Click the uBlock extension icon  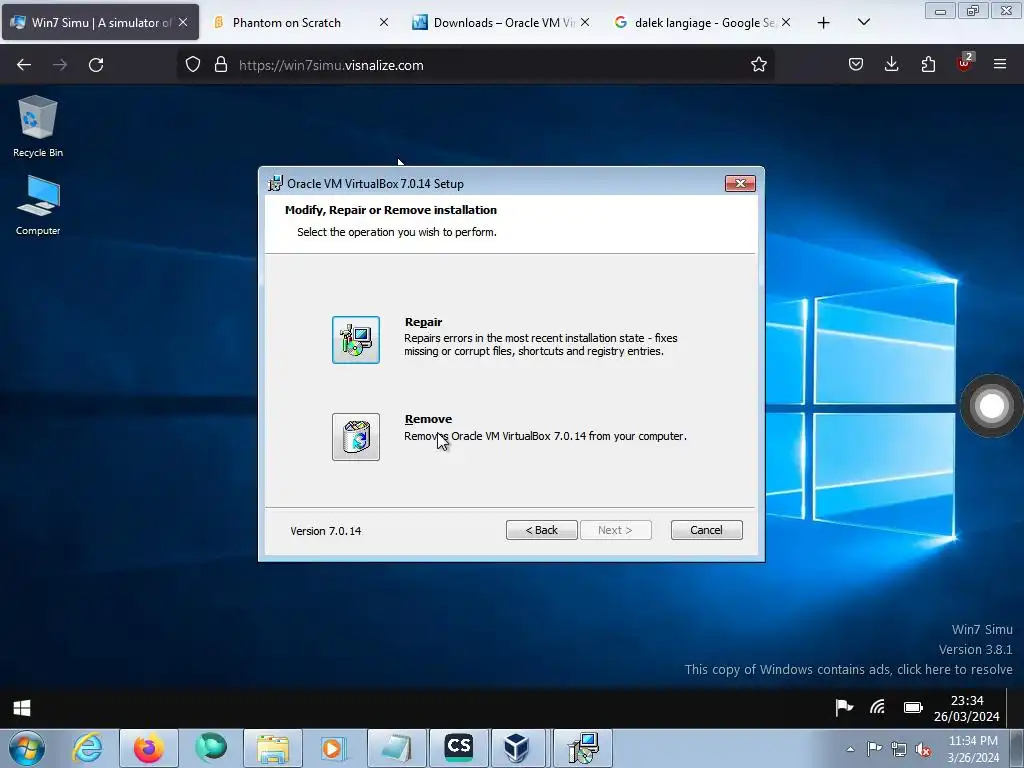965,63
